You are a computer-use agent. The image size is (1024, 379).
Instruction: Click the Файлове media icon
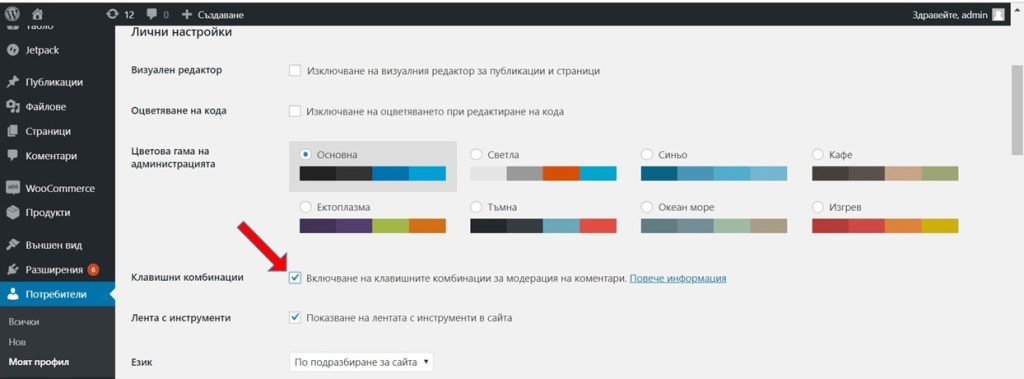point(12,107)
